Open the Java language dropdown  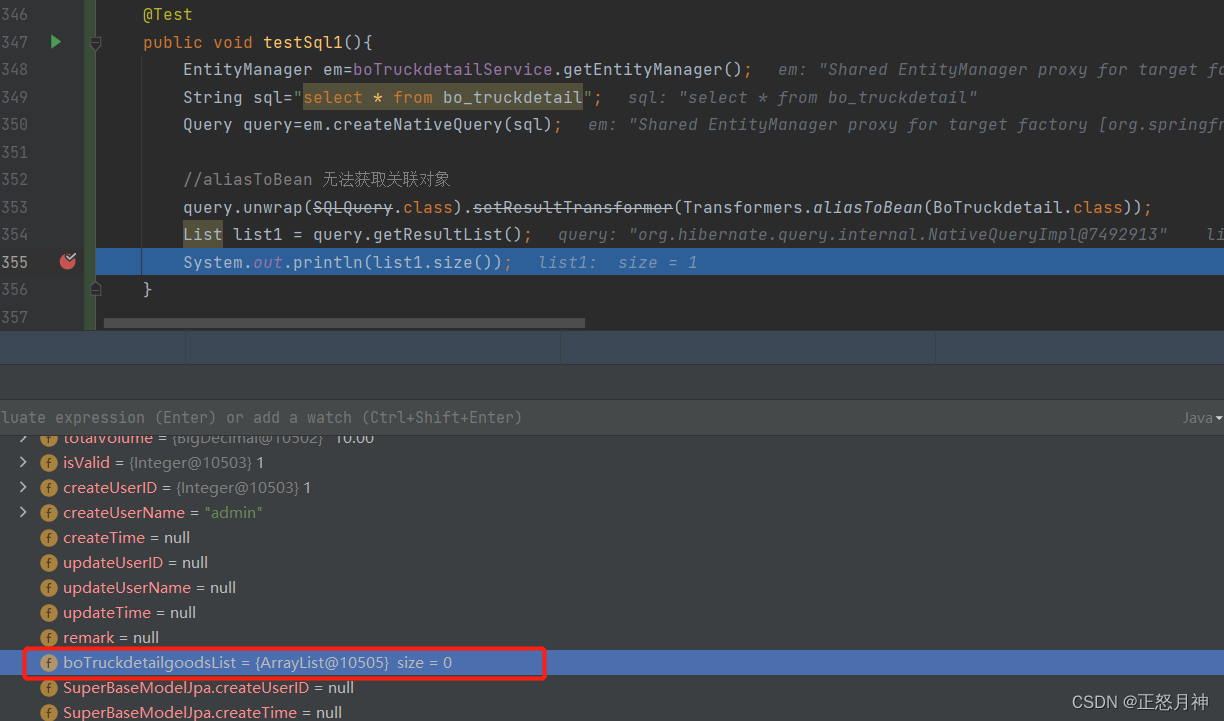click(1202, 418)
